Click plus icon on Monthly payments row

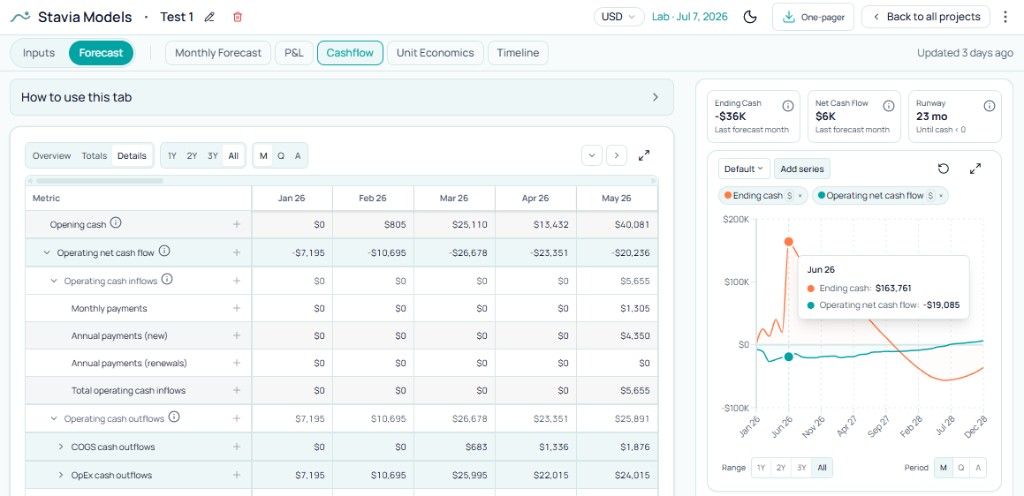click(236, 309)
